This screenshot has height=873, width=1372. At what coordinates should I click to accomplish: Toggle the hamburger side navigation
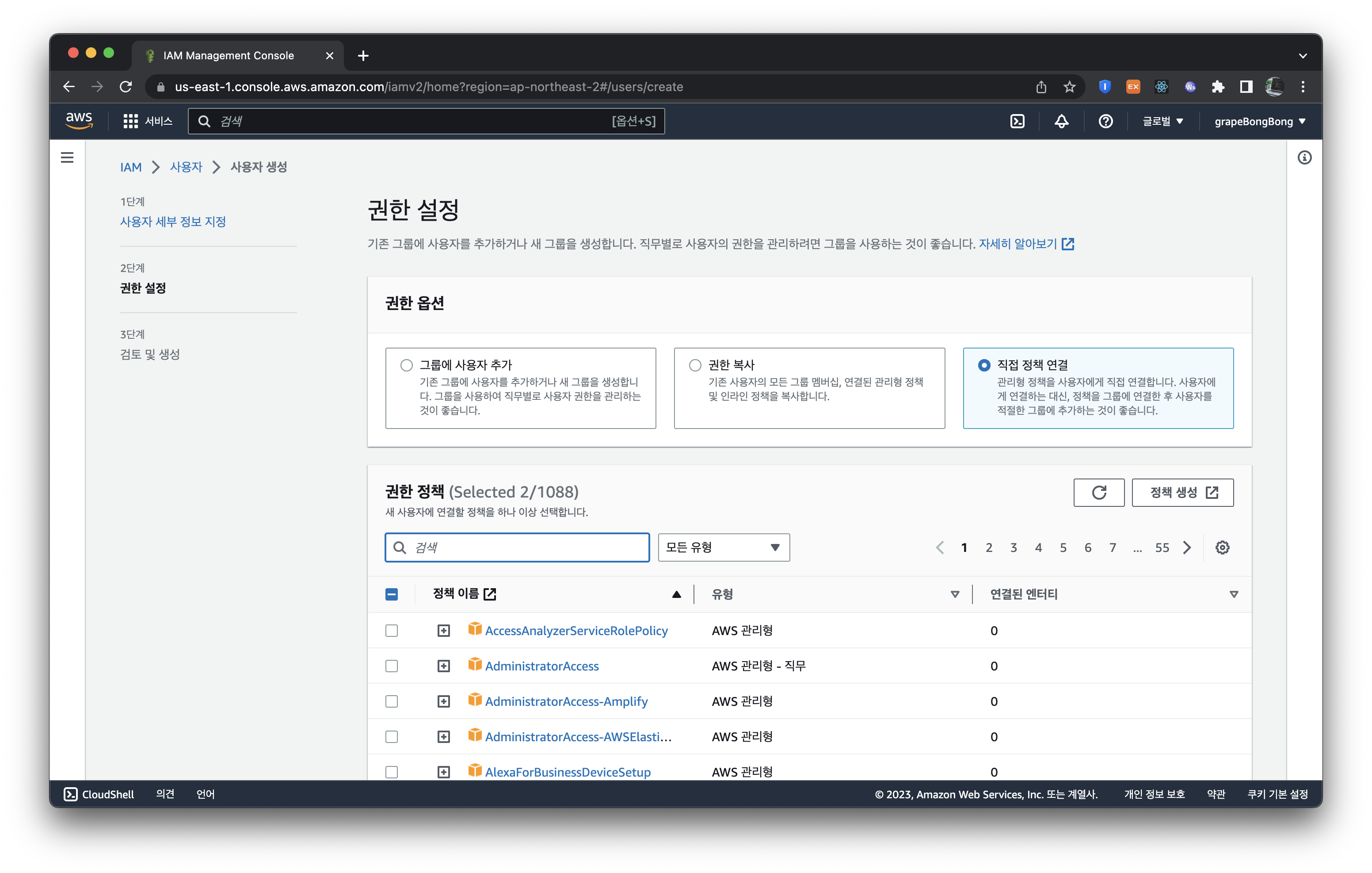67,157
